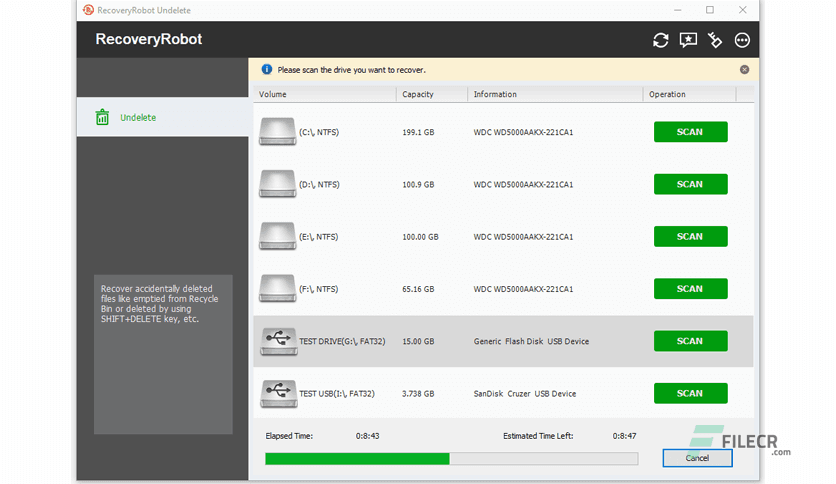Scan the D:\ NTFS volume
Viewport: 836px width, 484px height.
click(690, 184)
